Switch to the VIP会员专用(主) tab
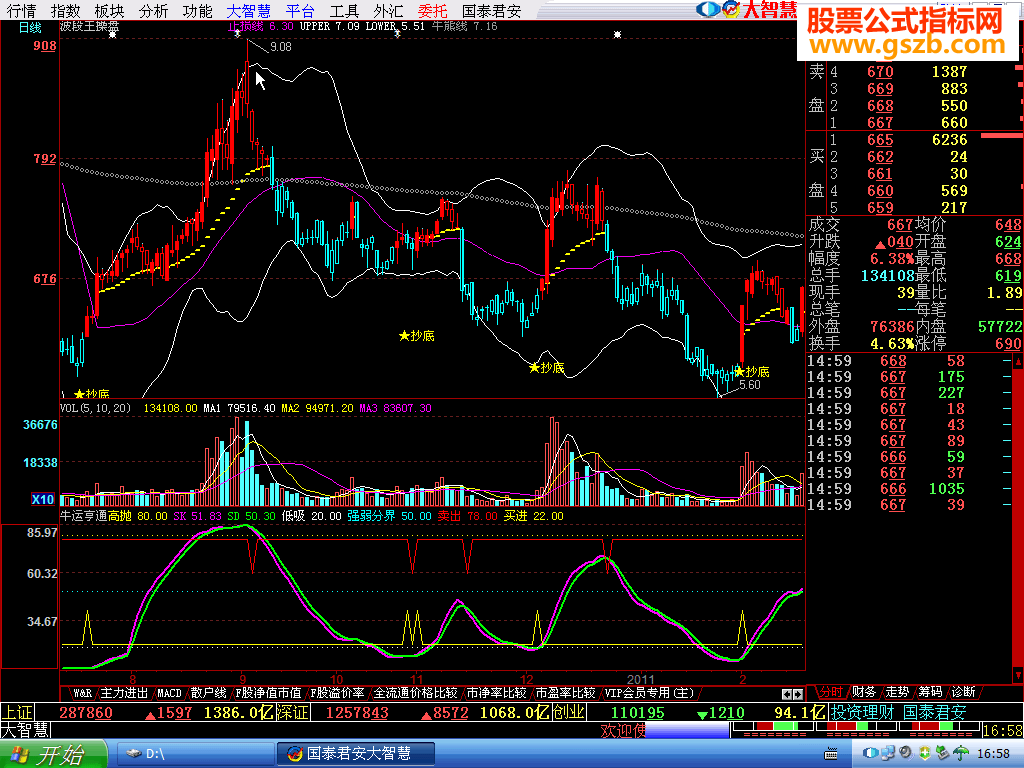 point(649,693)
